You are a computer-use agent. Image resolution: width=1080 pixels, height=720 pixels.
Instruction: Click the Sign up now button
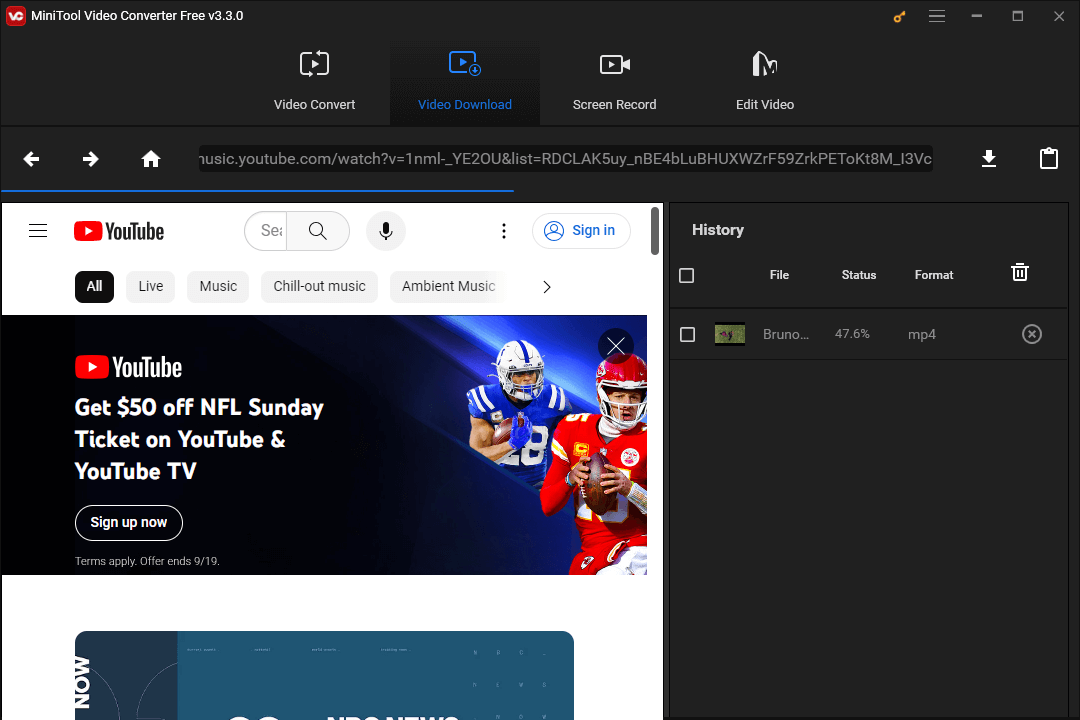coord(129,522)
